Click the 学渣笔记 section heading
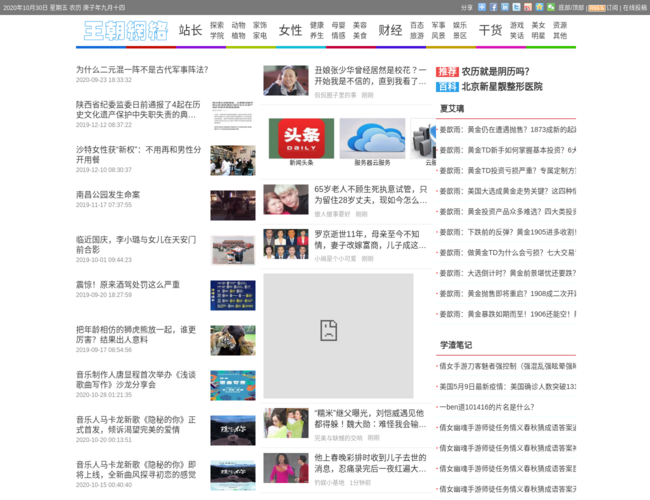 click(456, 345)
